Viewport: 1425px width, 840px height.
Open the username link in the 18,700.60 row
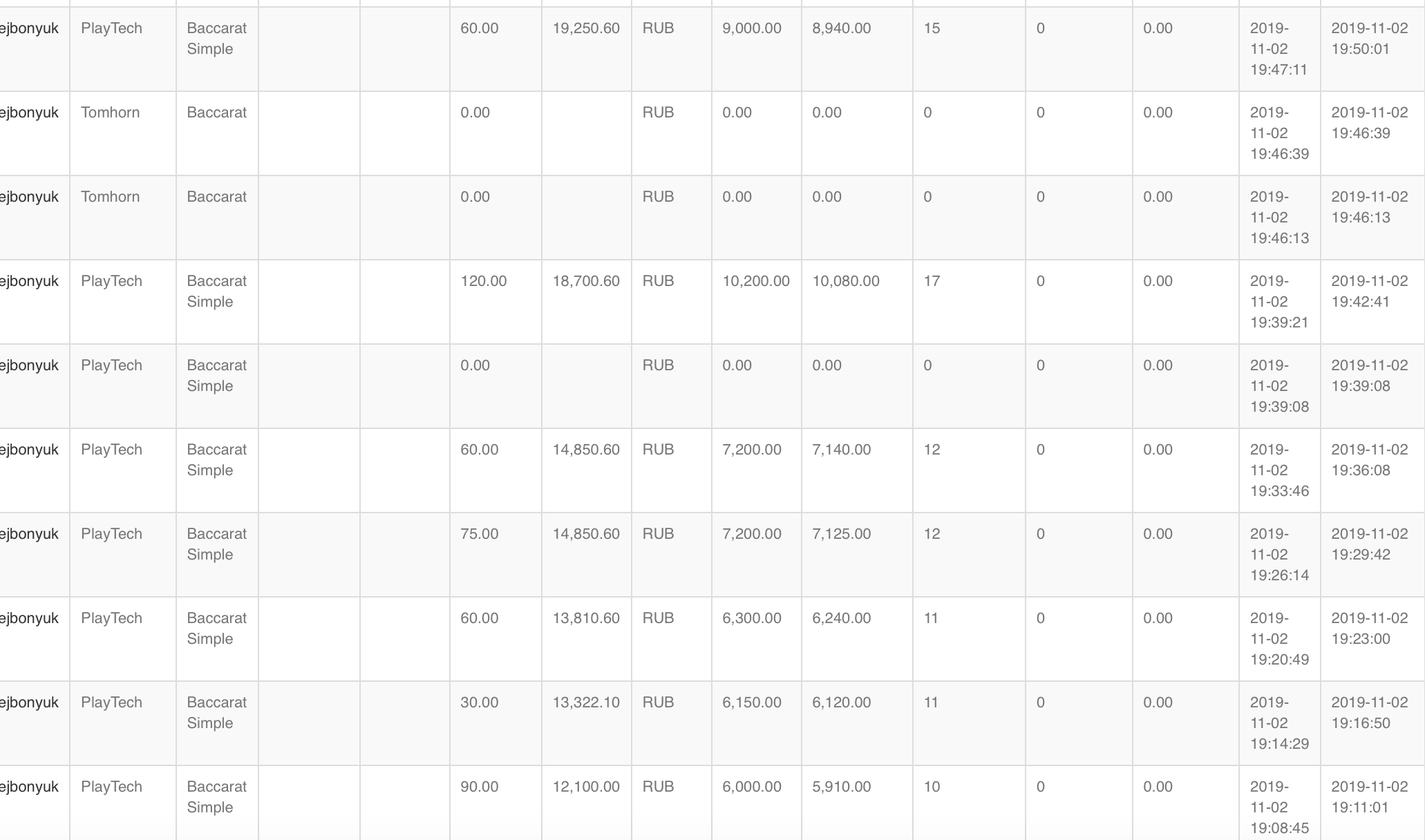point(29,281)
